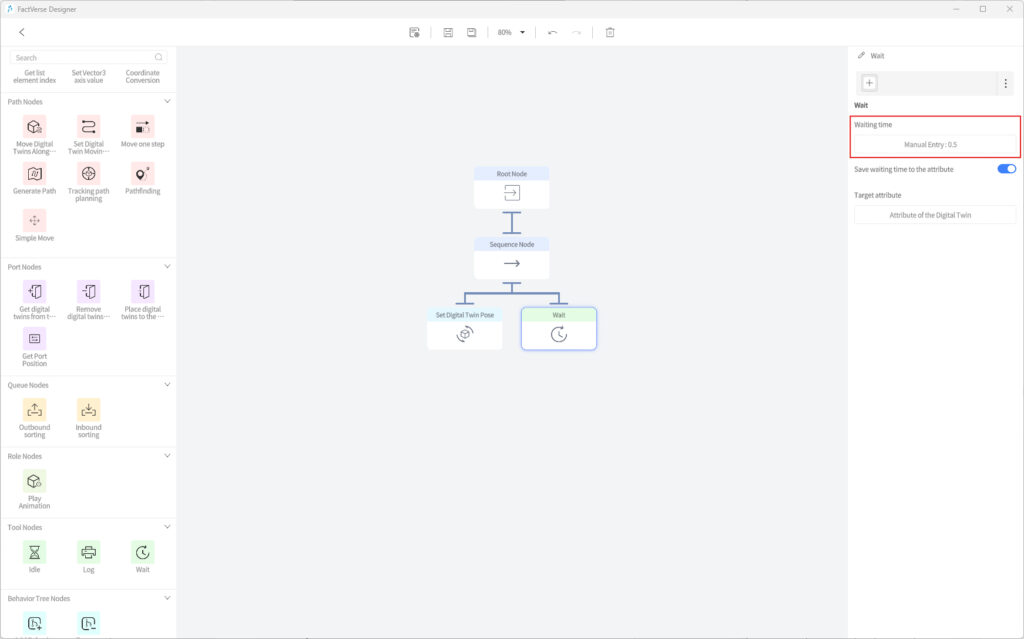The image size is (1024, 639).
Task: Collapse the Queue Nodes section
Action: [x=167, y=385]
